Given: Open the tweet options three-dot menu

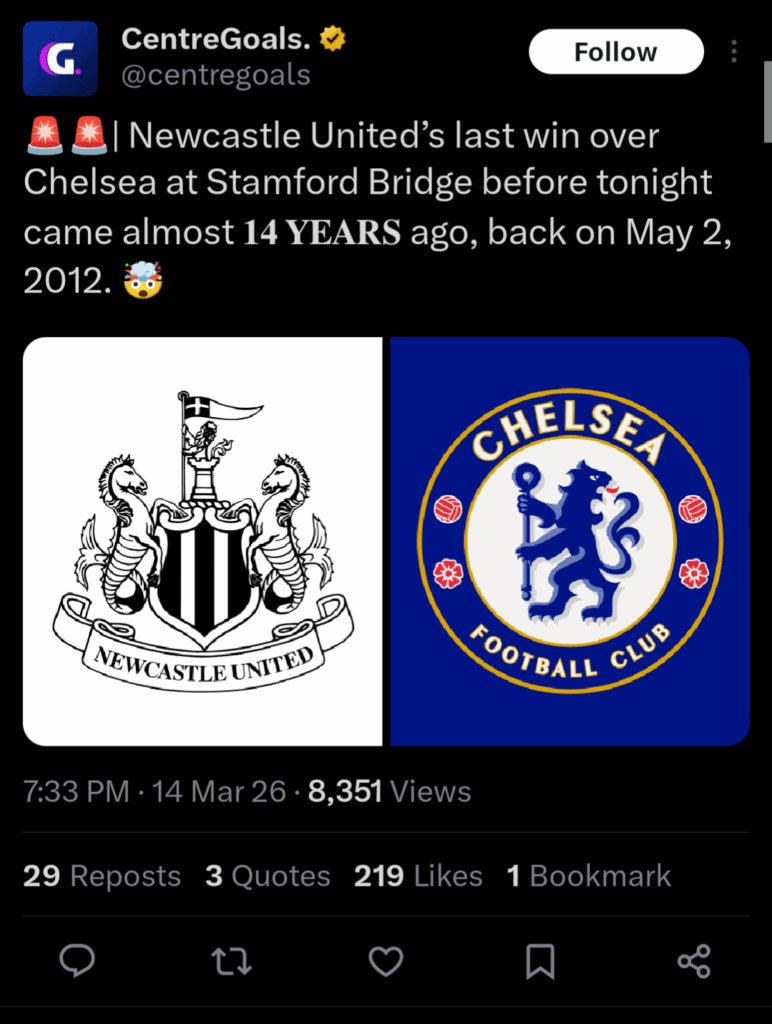Looking at the screenshot, I should (736, 52).
